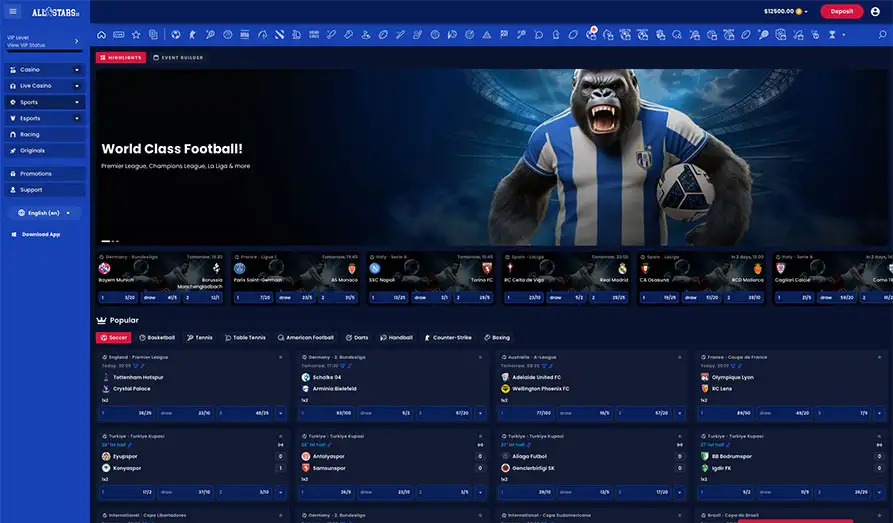
Task: Open sports search with the magnifier icon
Action: (882, 35)
